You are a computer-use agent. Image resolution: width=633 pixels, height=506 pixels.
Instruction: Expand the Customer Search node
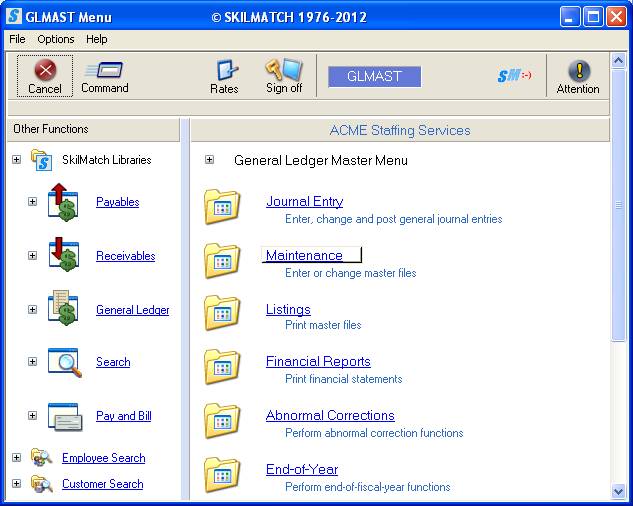(x=17, y=483)
